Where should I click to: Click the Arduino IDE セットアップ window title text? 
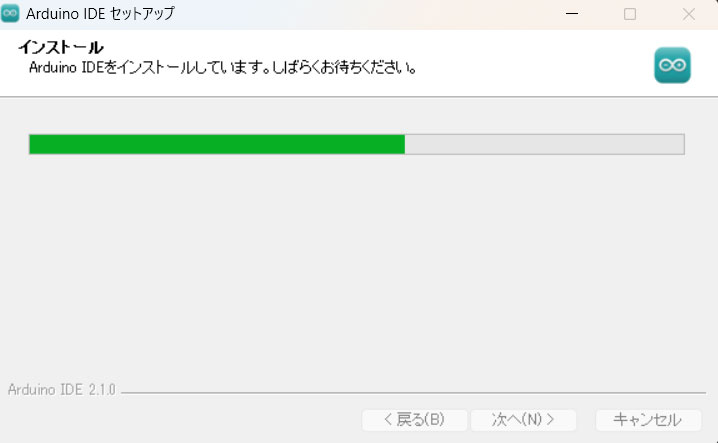[100, 14]
